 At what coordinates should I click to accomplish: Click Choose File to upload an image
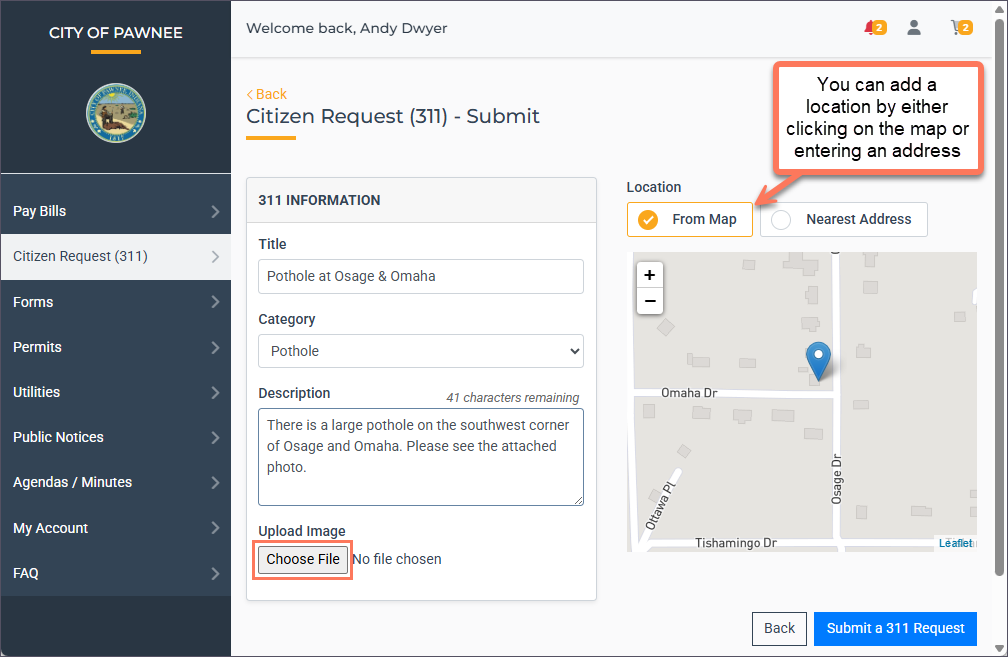(302, 559)
